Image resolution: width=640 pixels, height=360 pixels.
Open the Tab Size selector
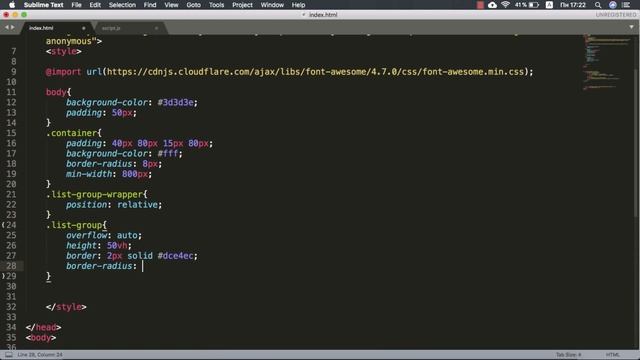(568, 355)
